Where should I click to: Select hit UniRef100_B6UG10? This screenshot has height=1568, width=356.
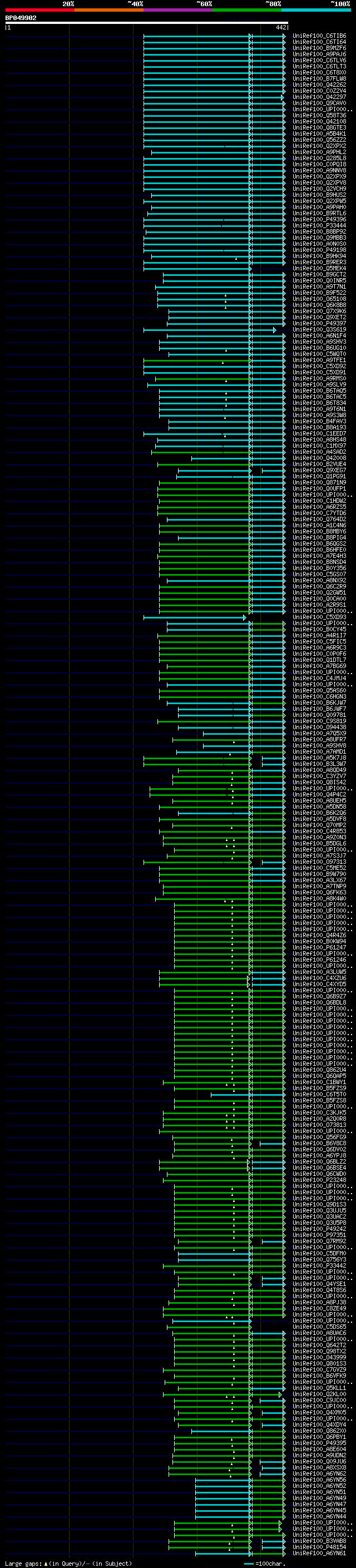pyautogui.click(x=319, y=348)
